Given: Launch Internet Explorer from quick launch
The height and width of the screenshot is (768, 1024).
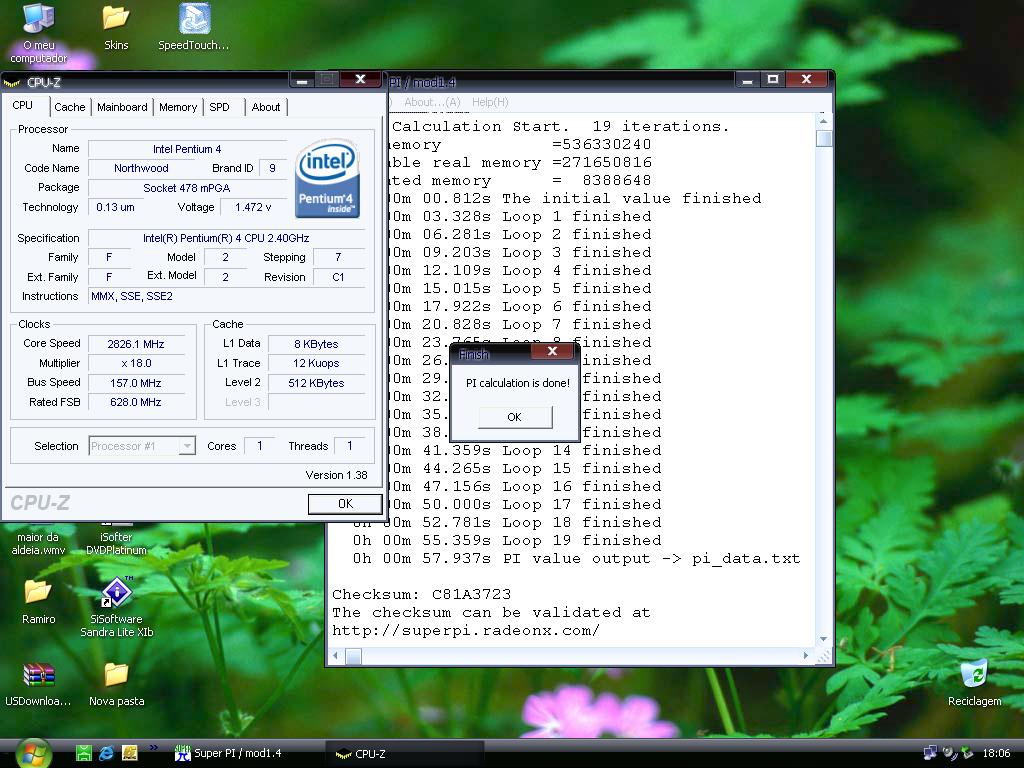Looking at the screenshot, I should (x=106, y=753).
